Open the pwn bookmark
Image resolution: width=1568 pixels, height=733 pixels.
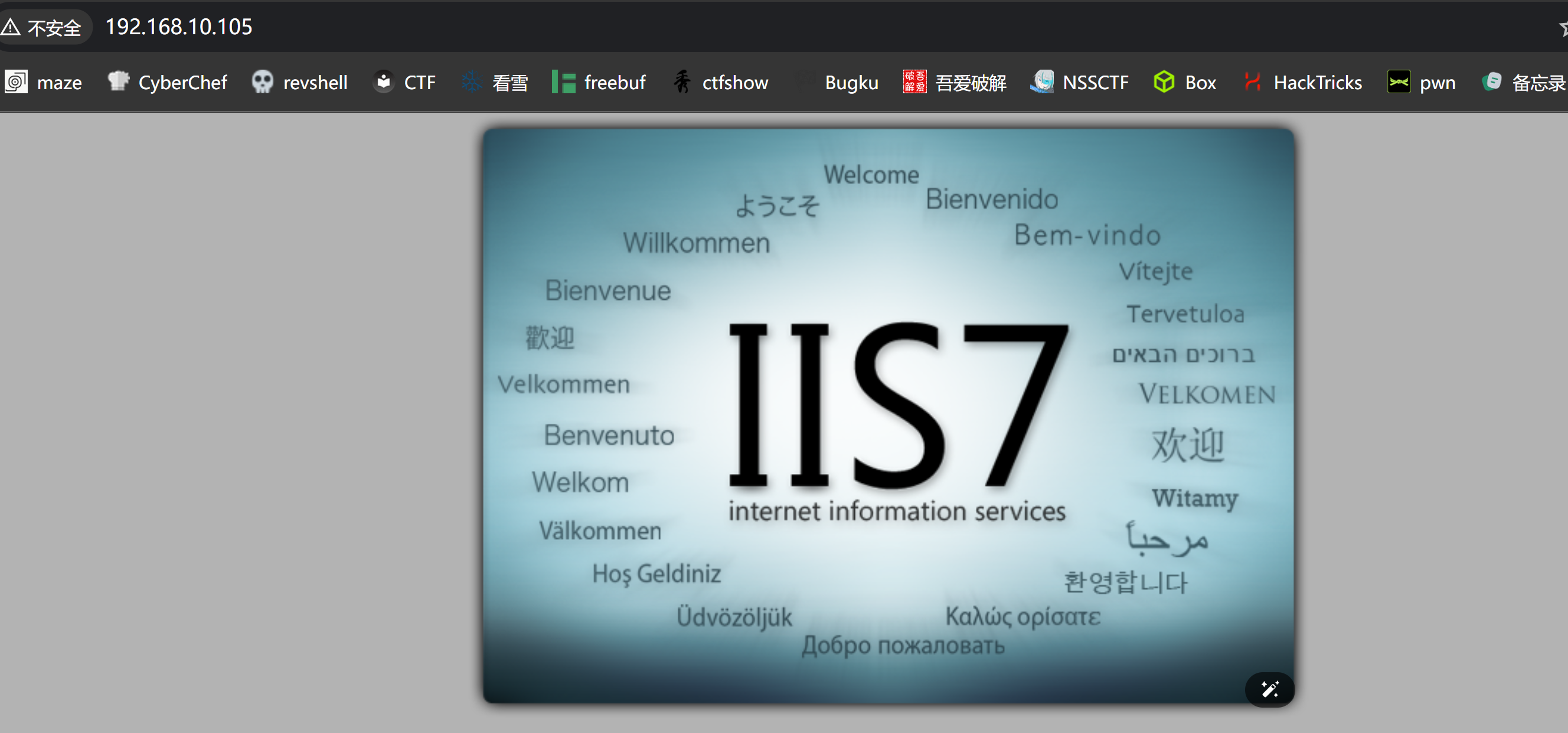pyautogui.click(x=1422, y=81)
